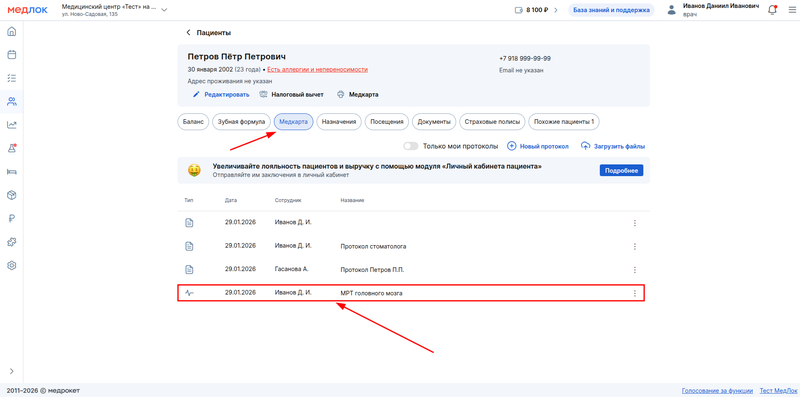Click the wallet balance 8 100 ₽

point(532,10)
